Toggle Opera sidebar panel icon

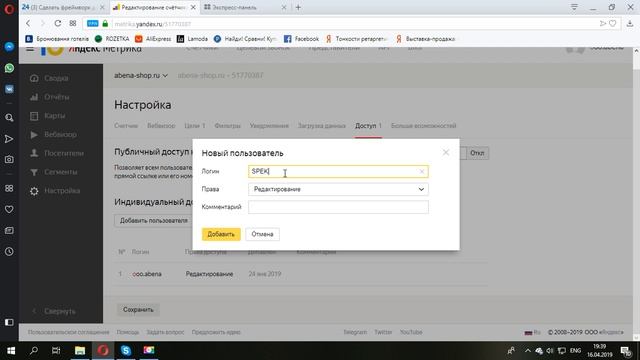point(9,322)
